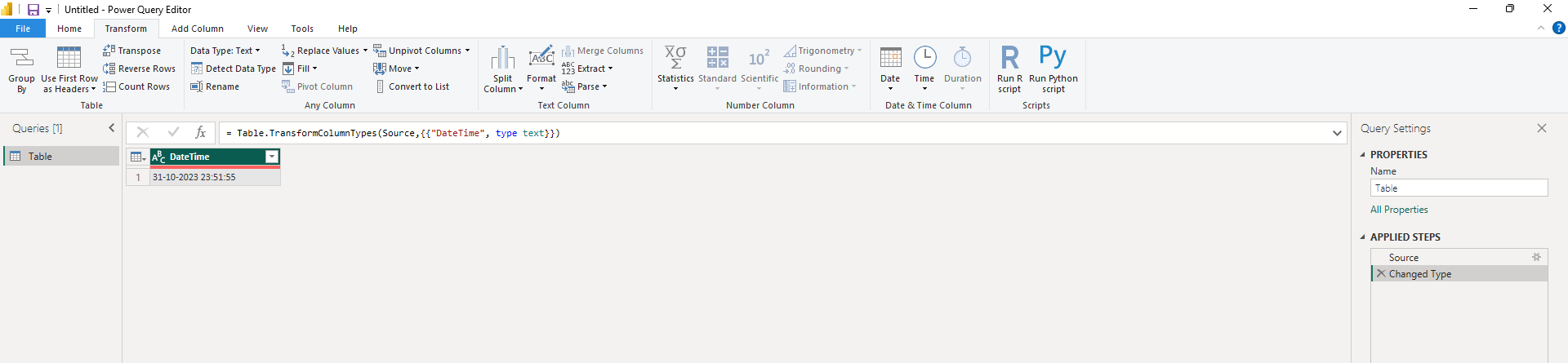1568x363 pixels.
Task: Switch to the View tab
Action: 258,29
